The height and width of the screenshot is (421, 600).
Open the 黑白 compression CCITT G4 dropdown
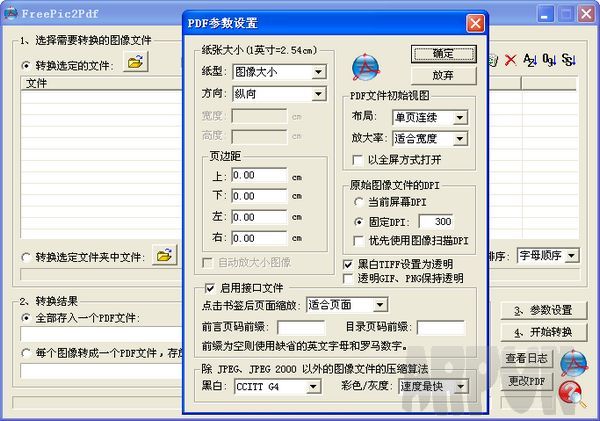(x=313, y=387)
